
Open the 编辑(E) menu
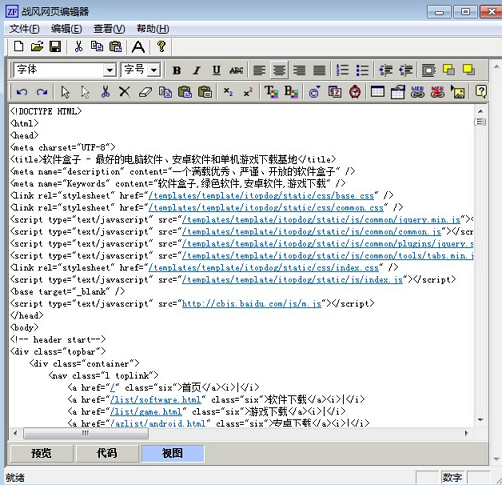pyautogui.click(x=66, y=29)
